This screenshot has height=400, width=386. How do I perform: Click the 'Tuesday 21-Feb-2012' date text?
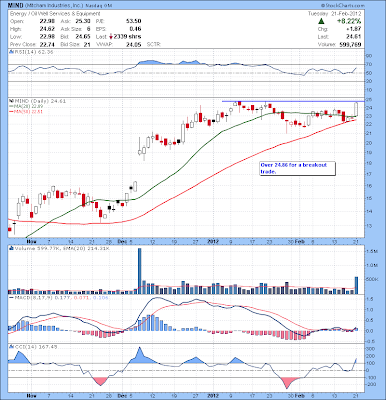click(334, 14)
